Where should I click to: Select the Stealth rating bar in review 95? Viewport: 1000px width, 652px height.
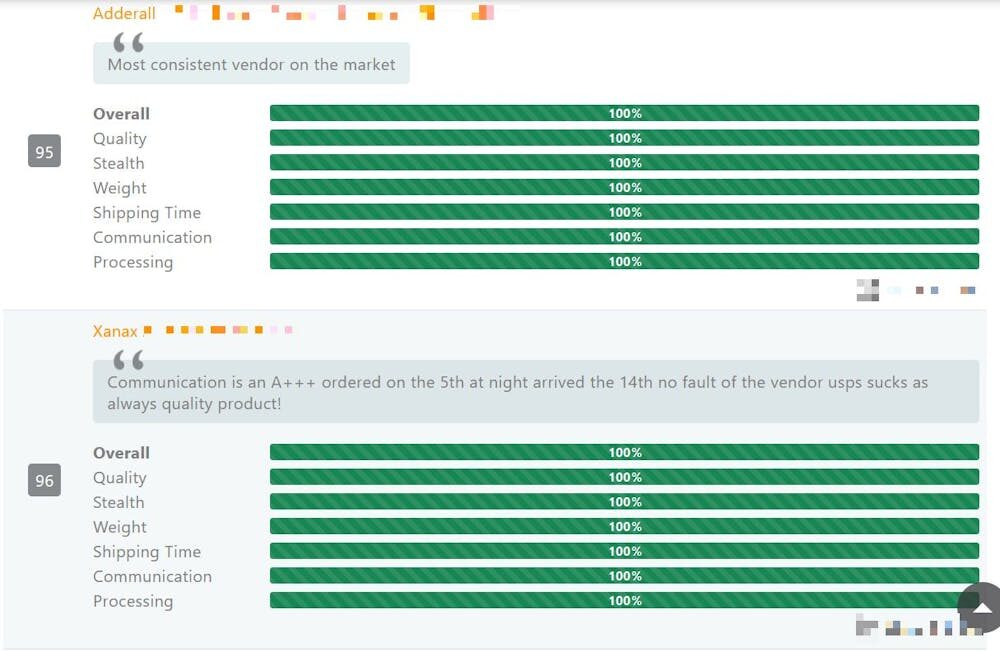[x=624, y=163]
